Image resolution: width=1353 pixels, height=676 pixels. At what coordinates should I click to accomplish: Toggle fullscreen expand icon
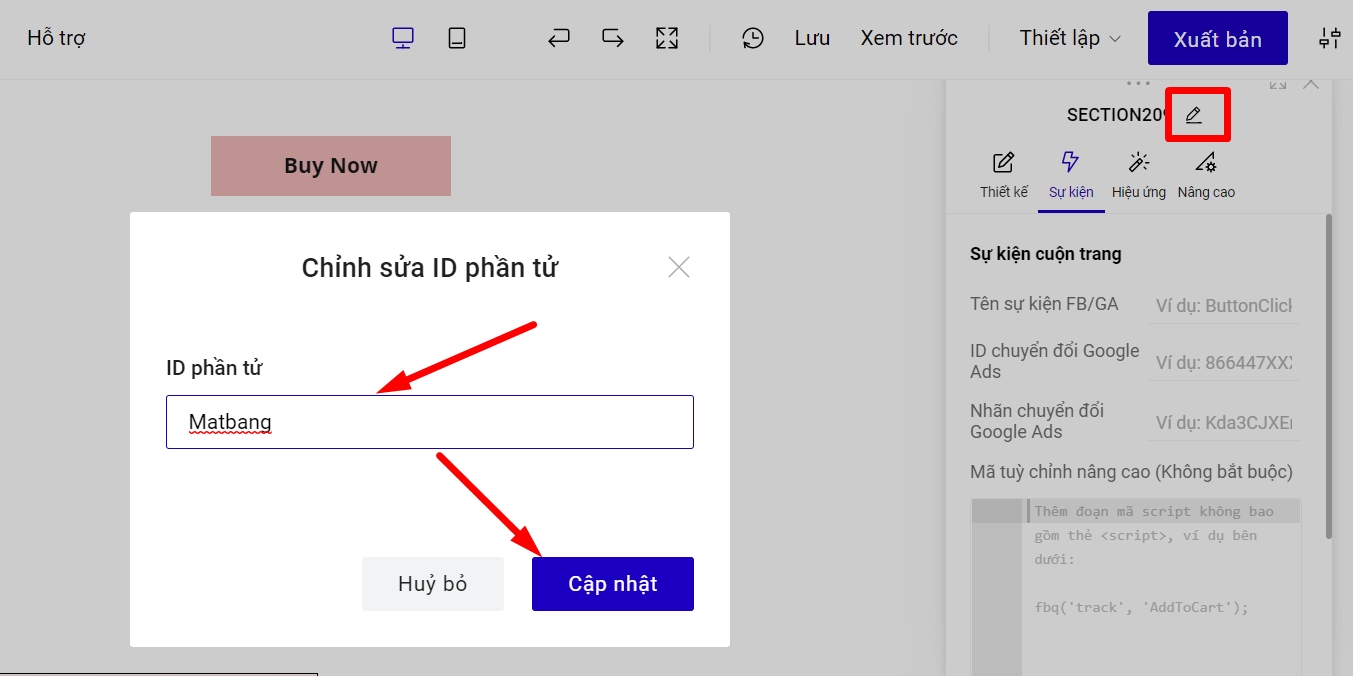coord(667,38)
